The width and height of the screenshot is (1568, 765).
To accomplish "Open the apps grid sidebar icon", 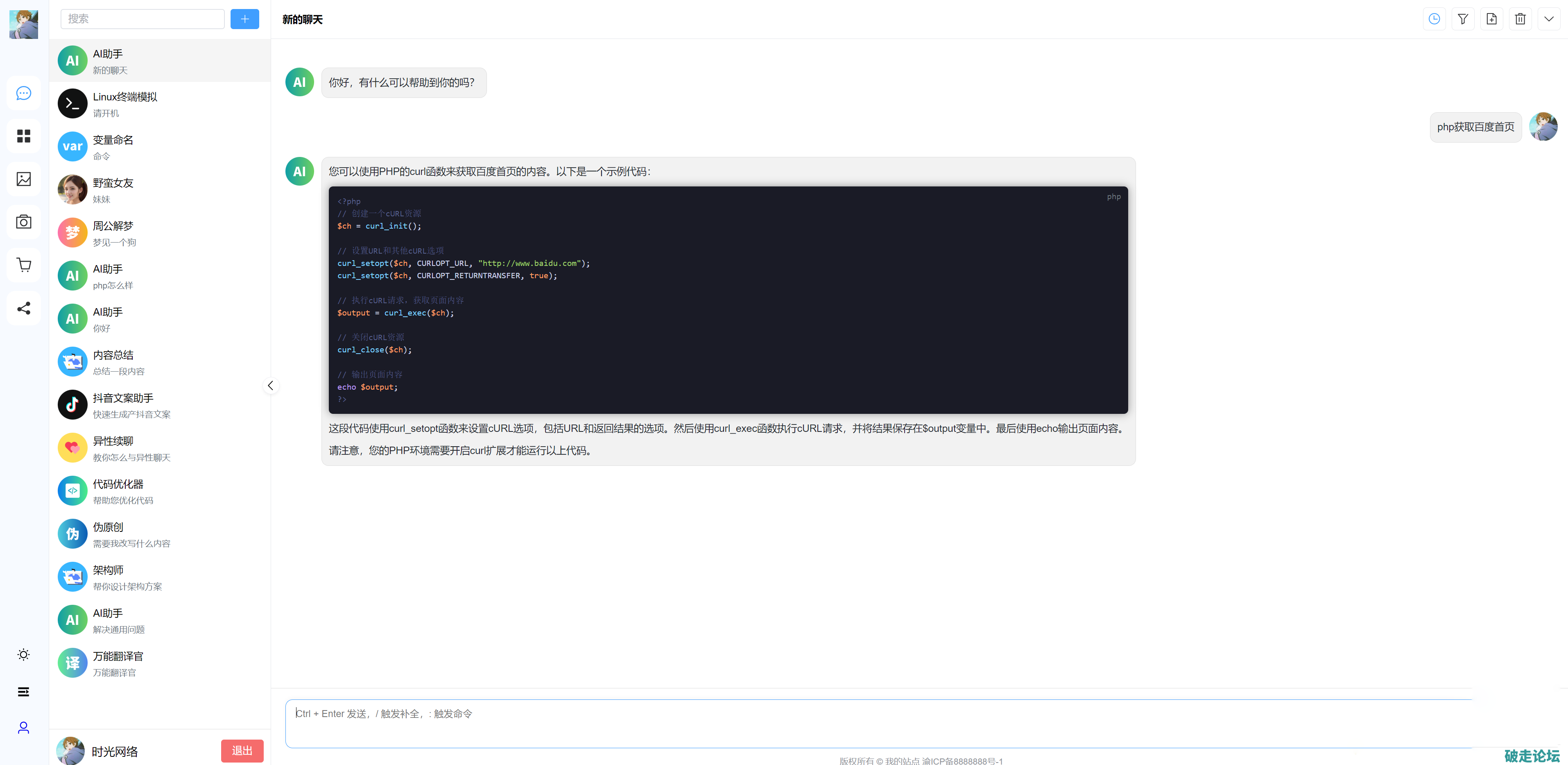I will click(x=24, y=136).
